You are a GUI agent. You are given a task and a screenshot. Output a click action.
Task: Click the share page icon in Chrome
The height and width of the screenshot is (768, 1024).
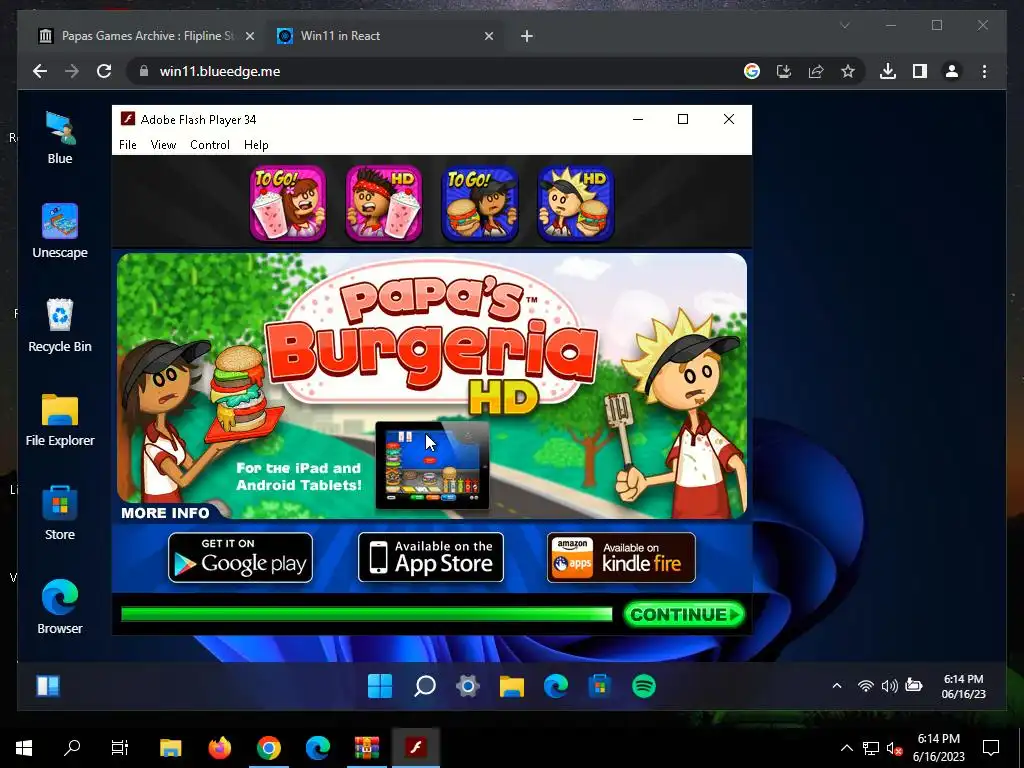(x=816, y=71)
